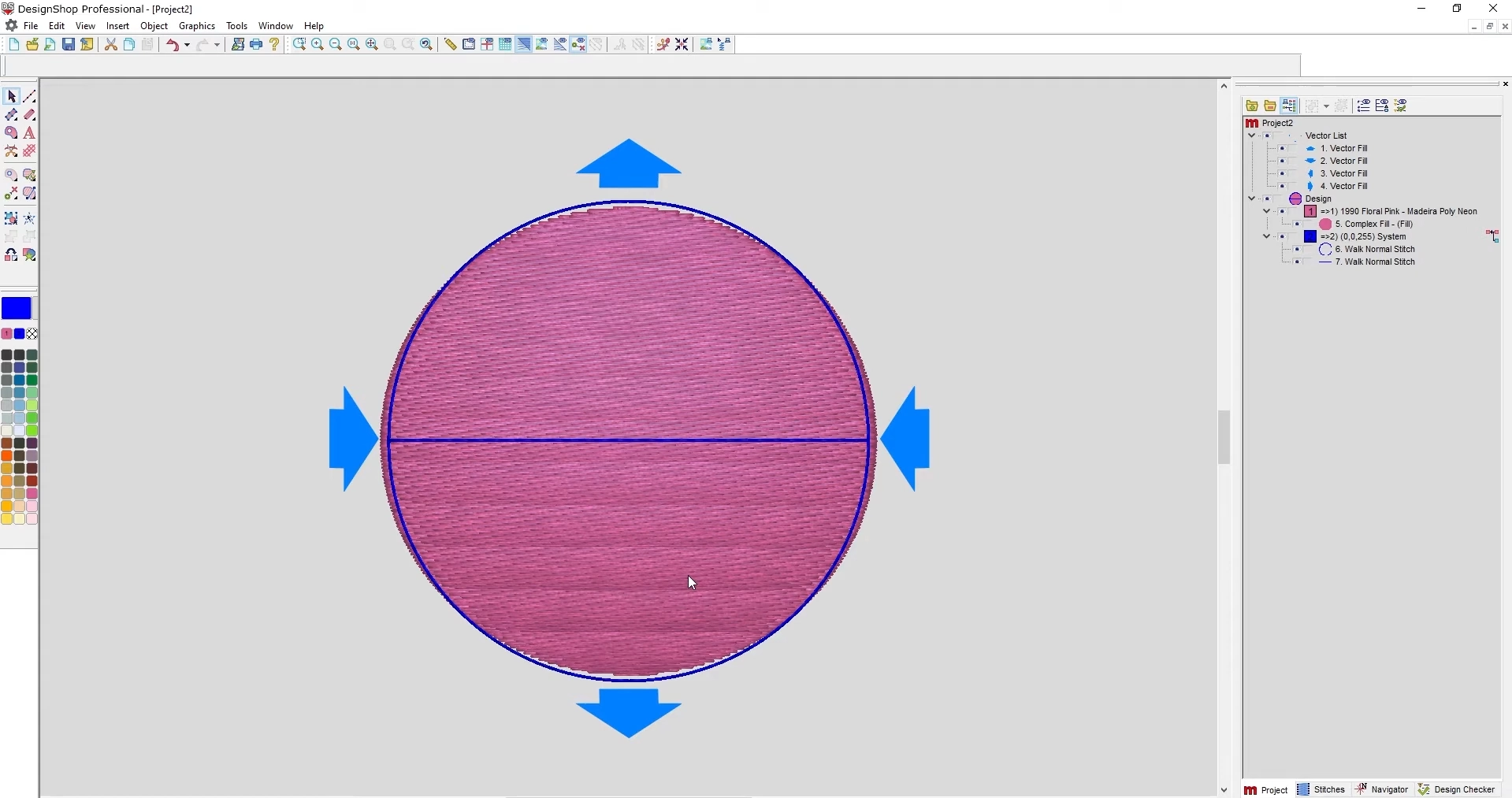This screenshot has width=1512, height=798.
Task: Open the Graphics menu
Action: click(197, 26)
